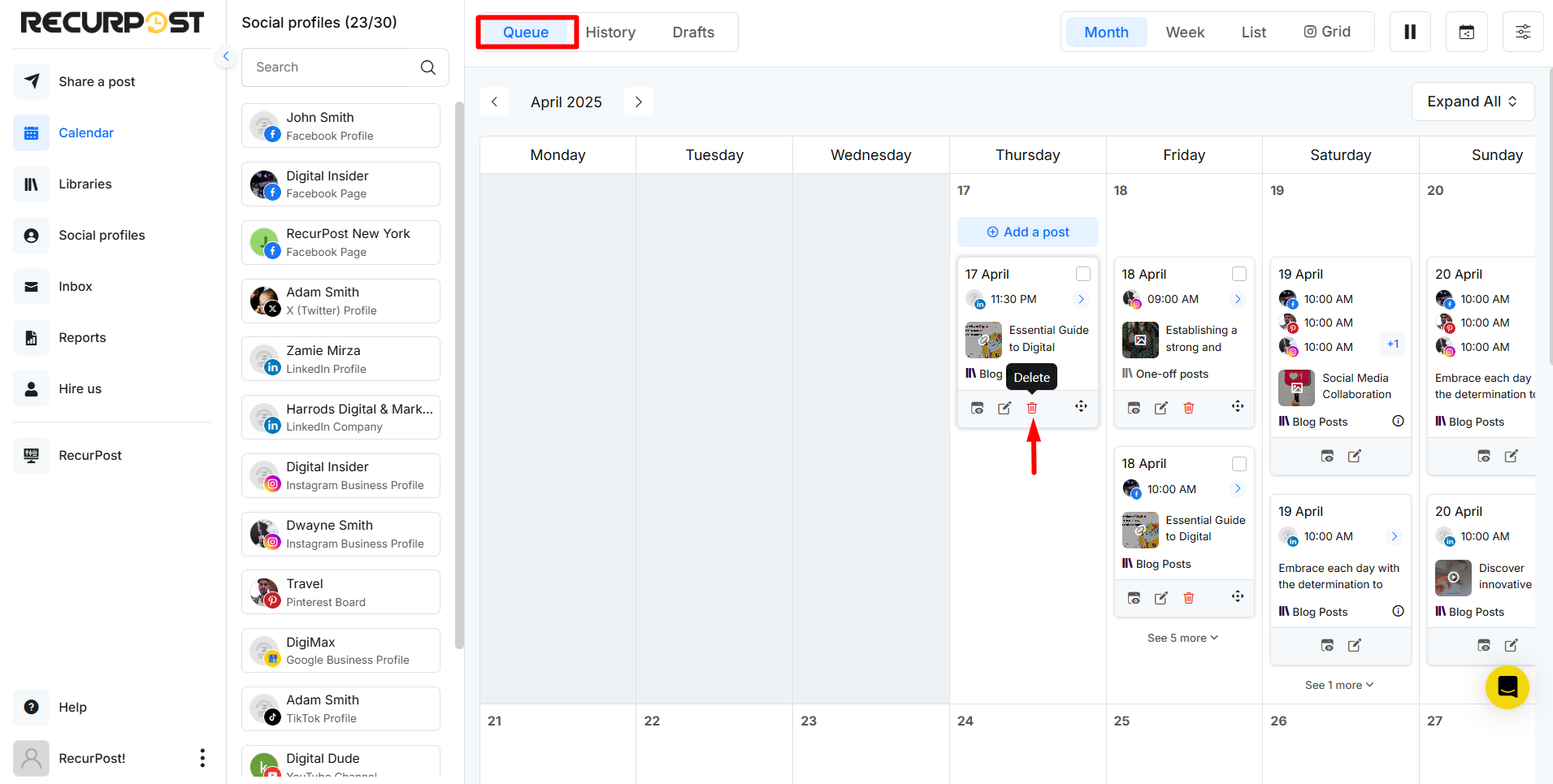The image size is (1553, 784).
Task: Click the search magnifier icon
Action: (x=428, y=67)
